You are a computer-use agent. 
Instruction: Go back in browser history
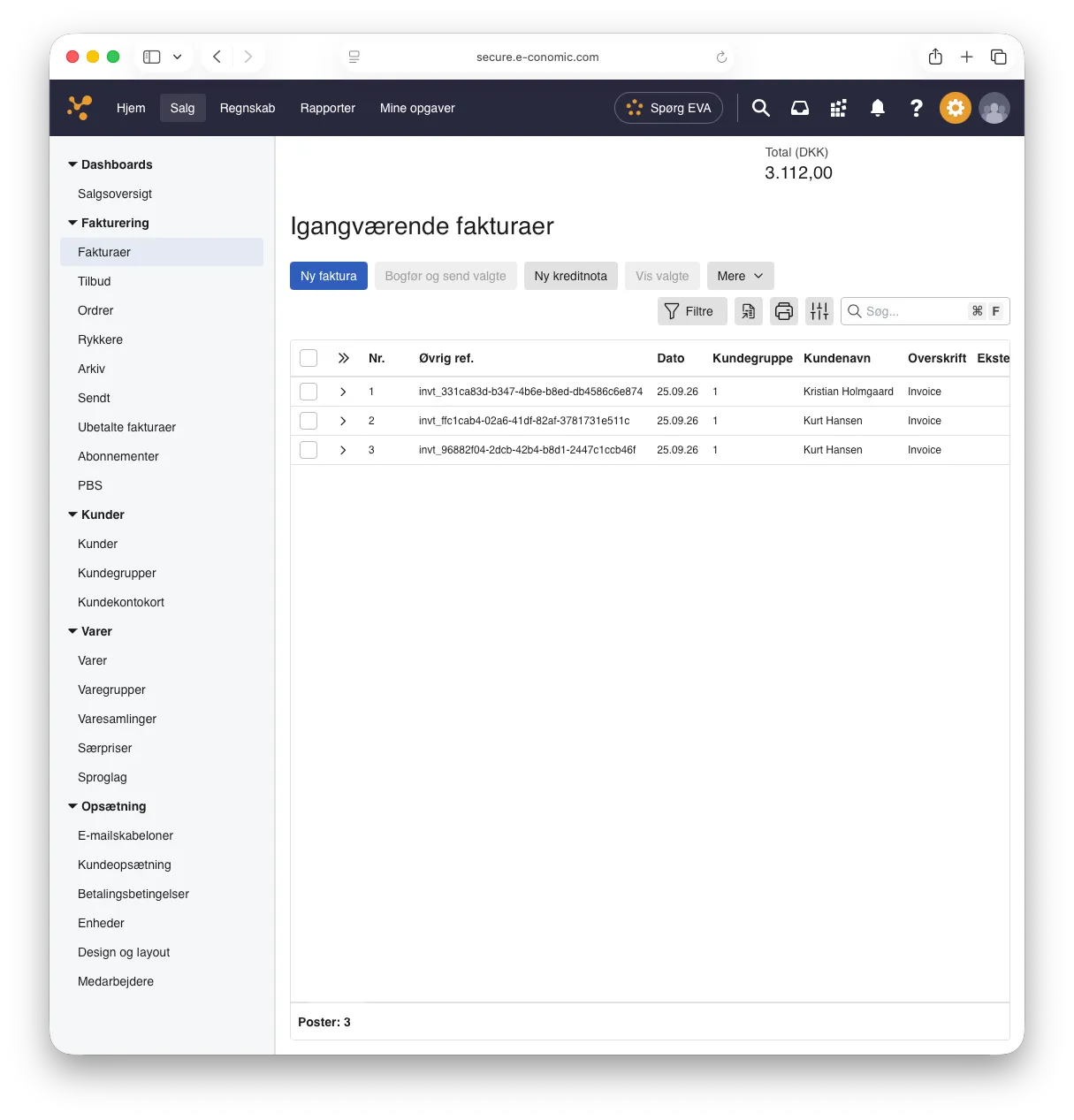(217, 57)
